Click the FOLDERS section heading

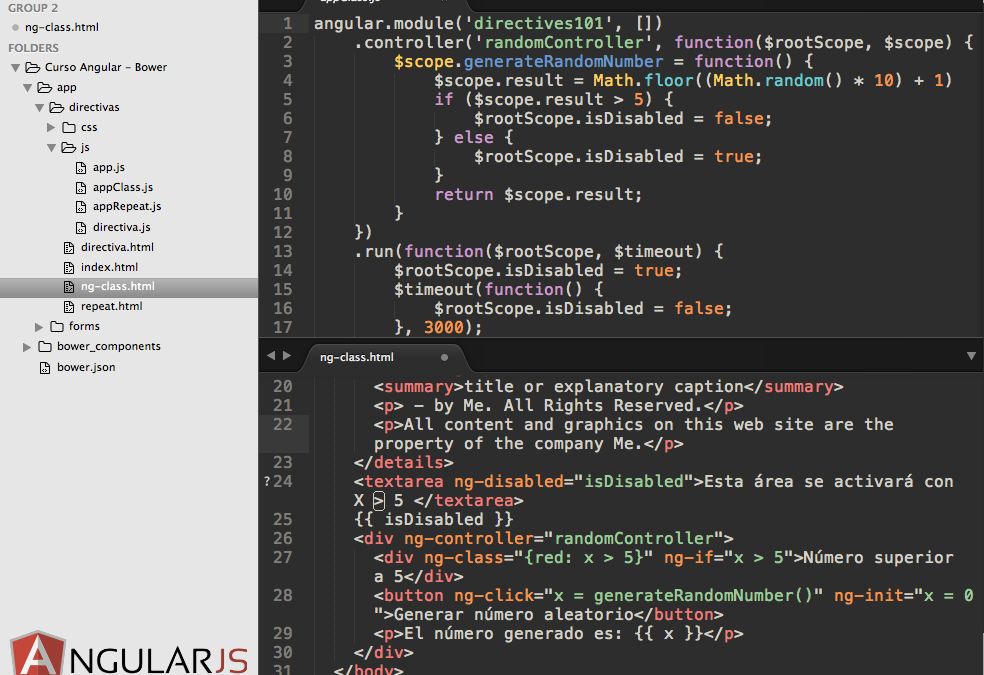[33, 48]
